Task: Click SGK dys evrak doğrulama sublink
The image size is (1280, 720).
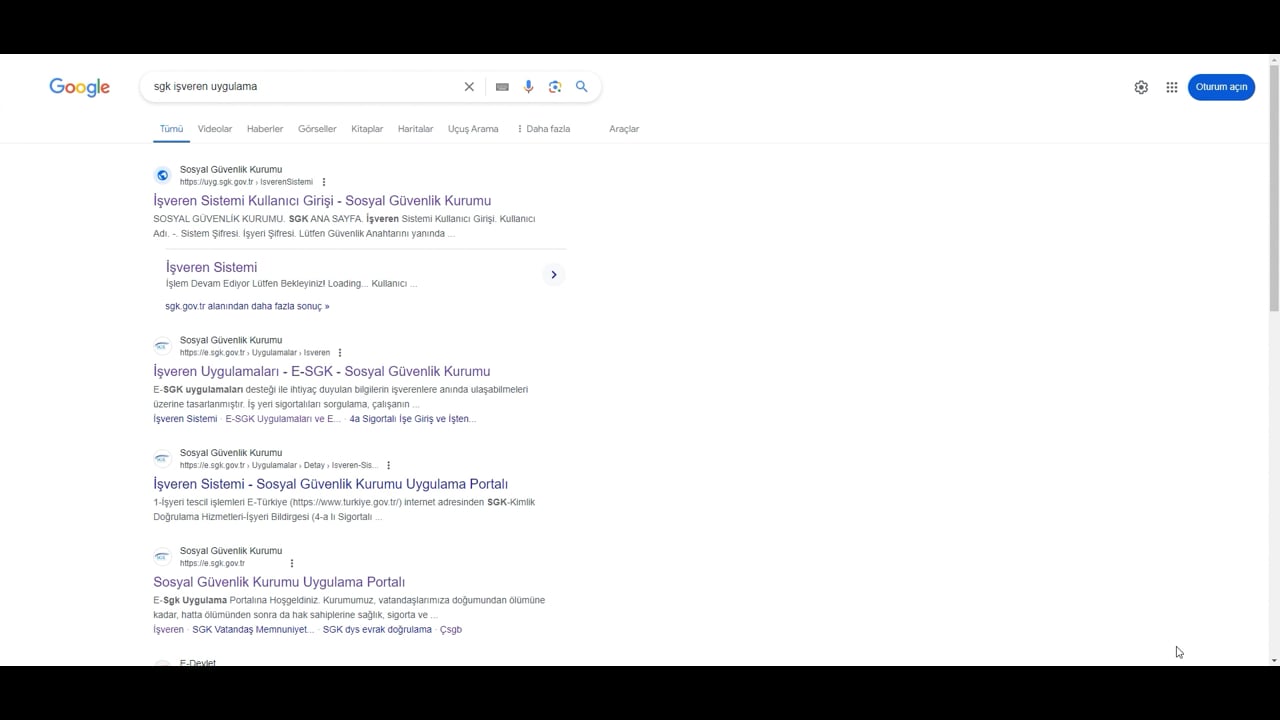Action: tap(377, 630)
